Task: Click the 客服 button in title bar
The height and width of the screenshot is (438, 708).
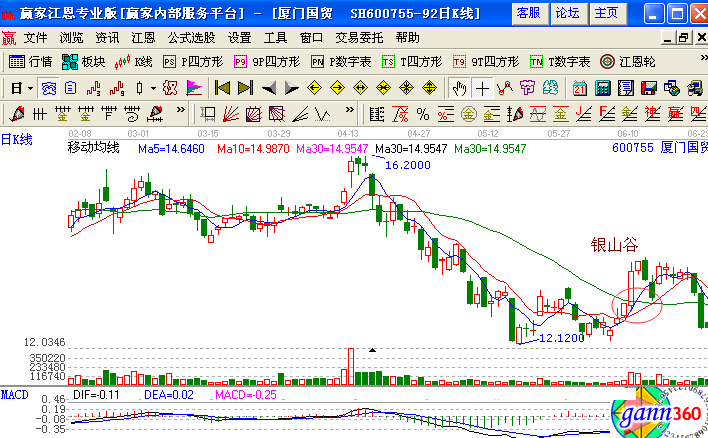Action: (x=528, y=13)
